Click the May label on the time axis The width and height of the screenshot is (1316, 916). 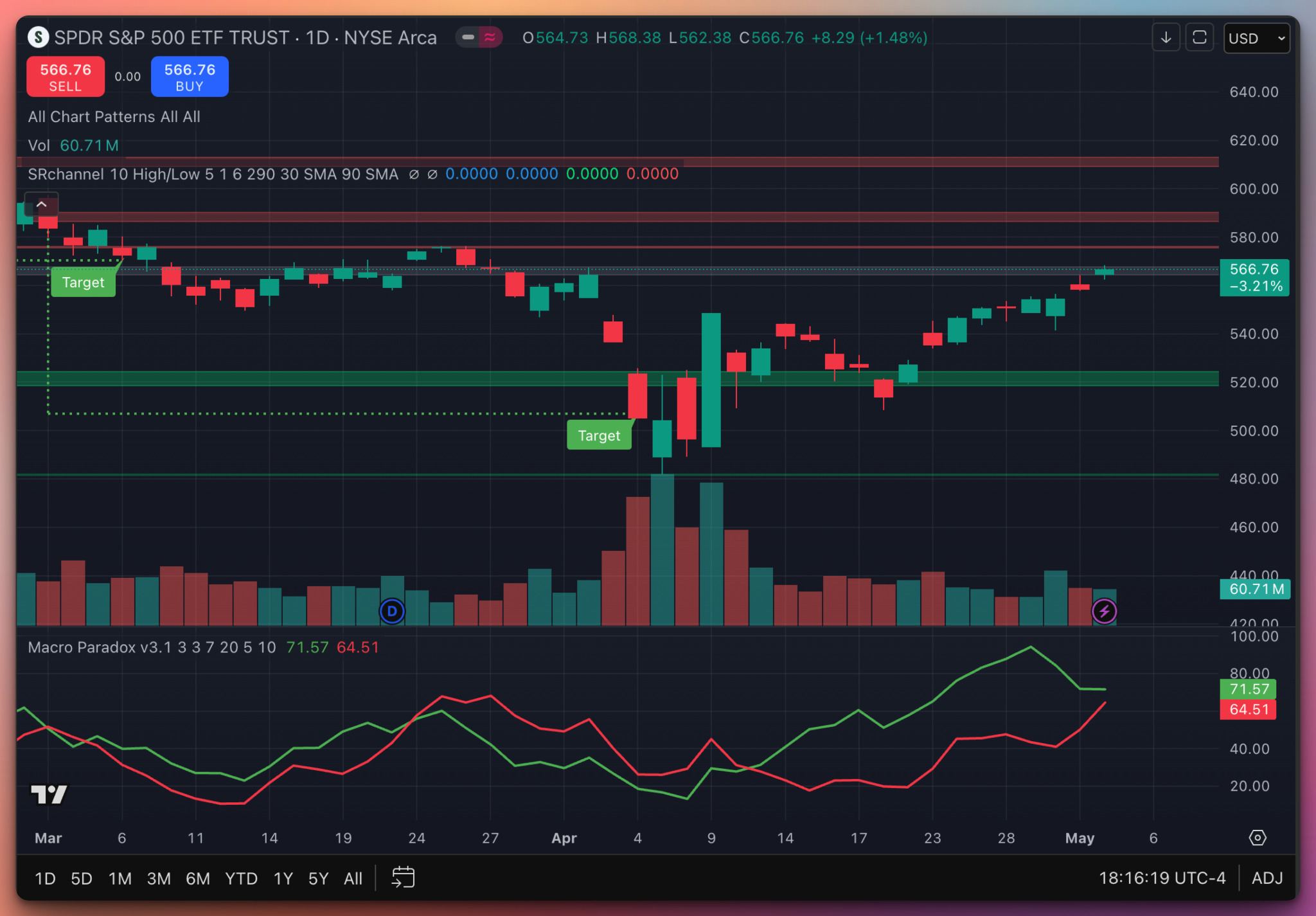pos(1080,838)
